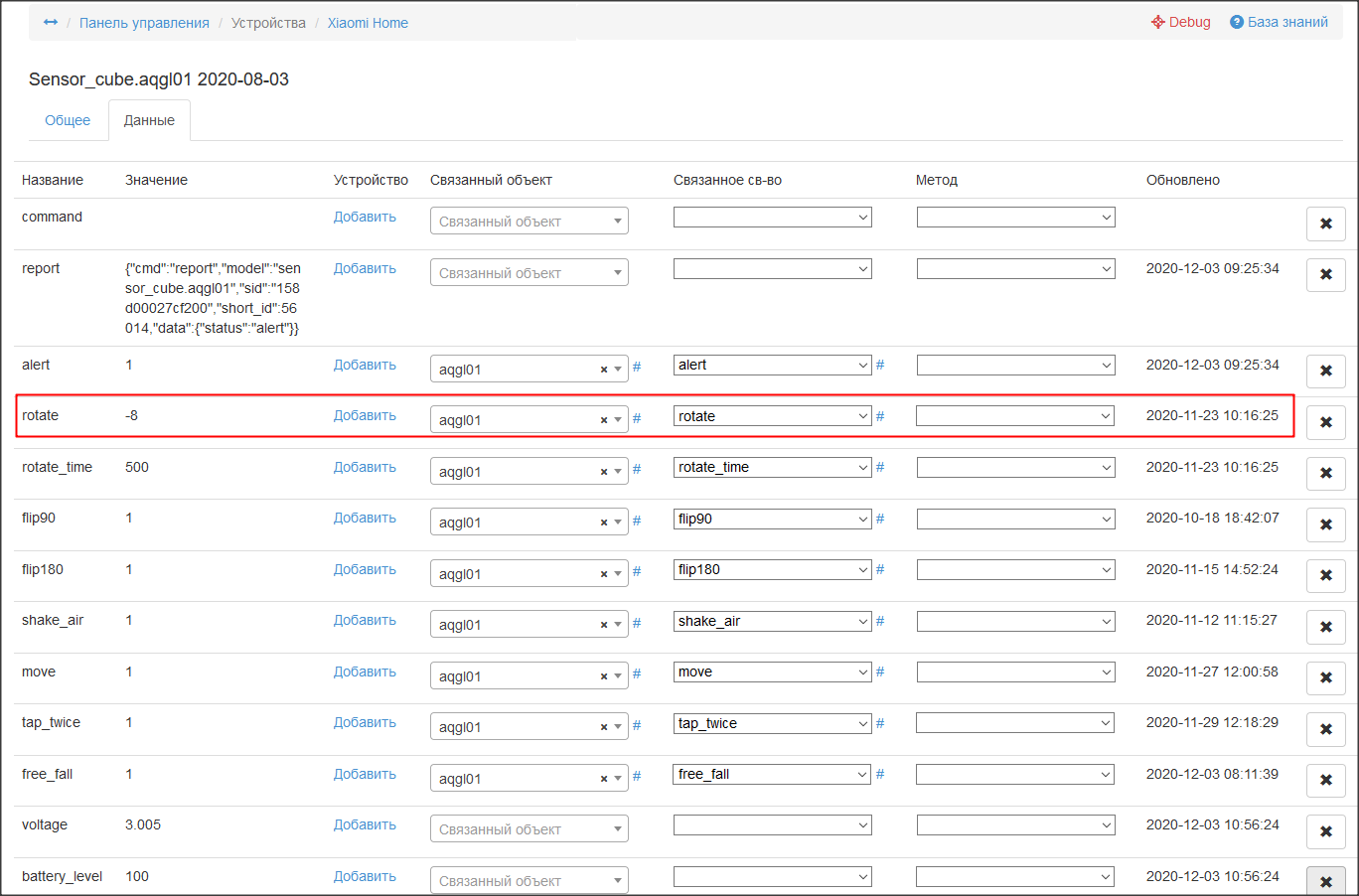1359x896 pixels.
Task: Open linked object dropdown for command row
Action: (x=528, y=222)
